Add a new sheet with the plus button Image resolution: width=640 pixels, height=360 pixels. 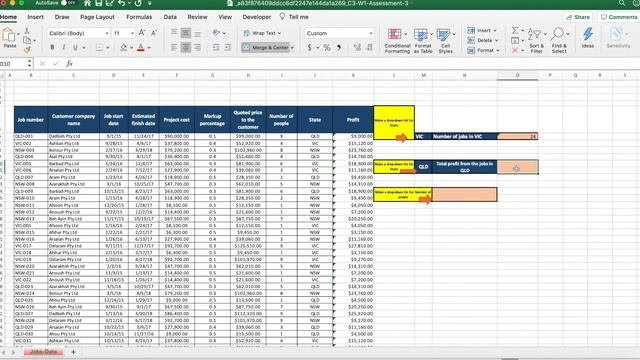point(73,352)
